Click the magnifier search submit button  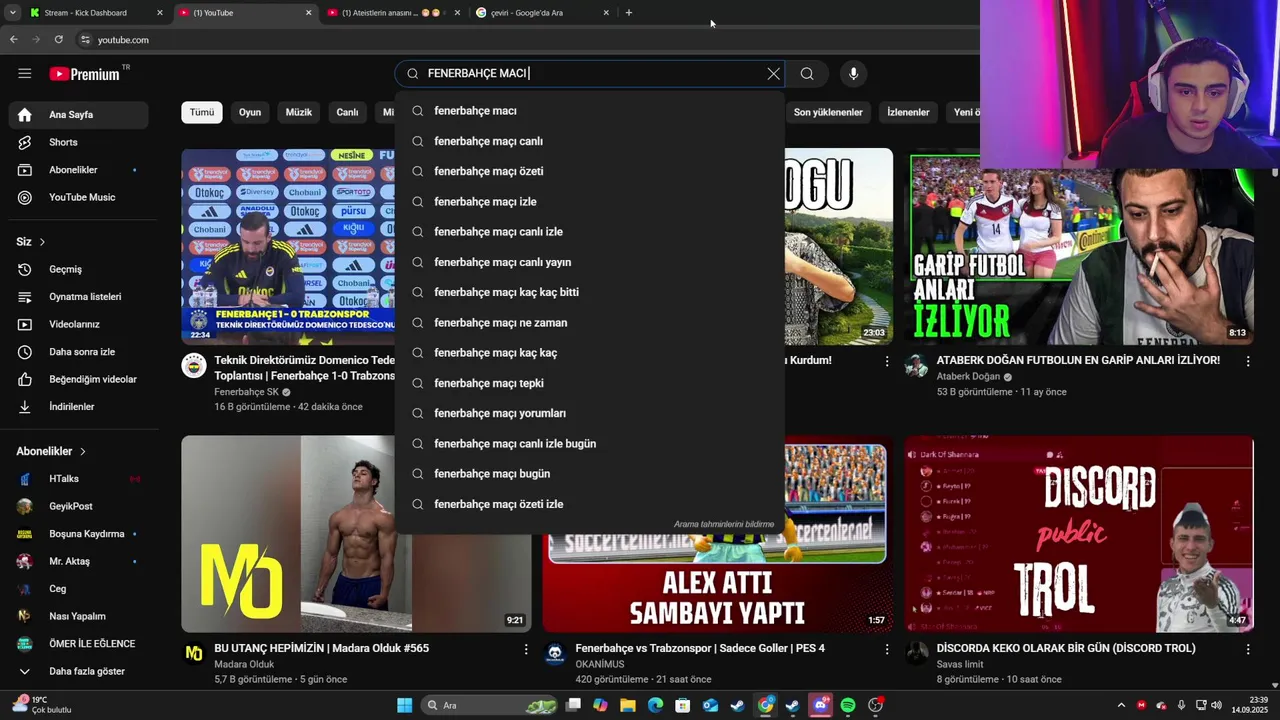click(x=807, y=73)
